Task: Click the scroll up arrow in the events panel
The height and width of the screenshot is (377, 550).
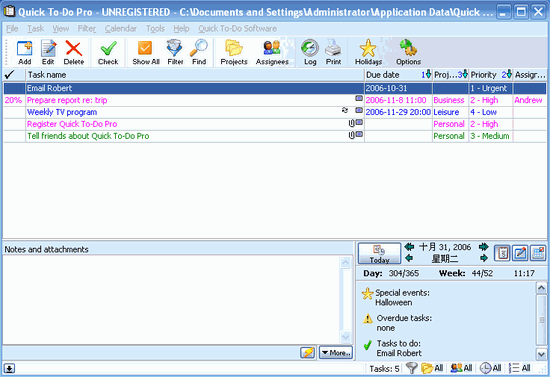Action: [x=541, y=288]
